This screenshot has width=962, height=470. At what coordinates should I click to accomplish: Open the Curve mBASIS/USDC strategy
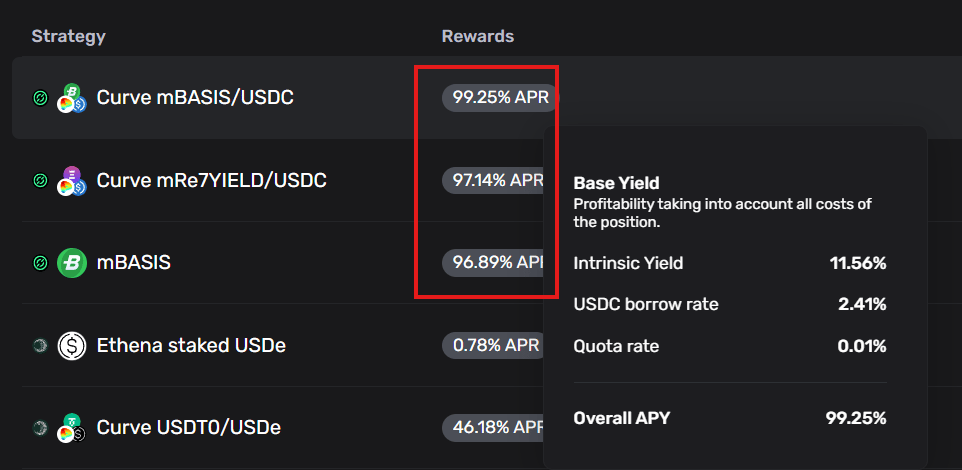tap(195, 98)
